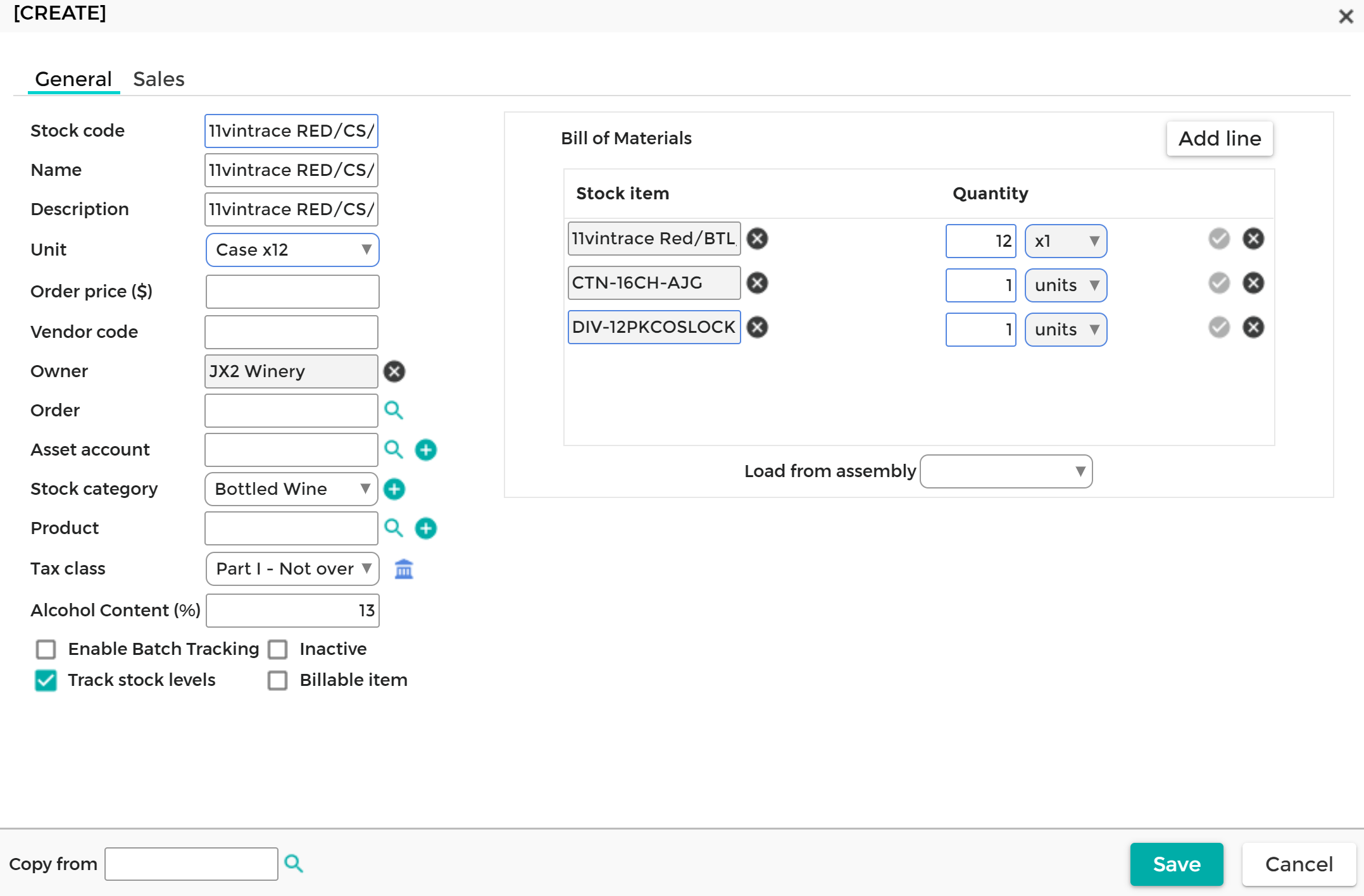Open the units dropdown for CTN-16CH-AJG

point(1066,285)
